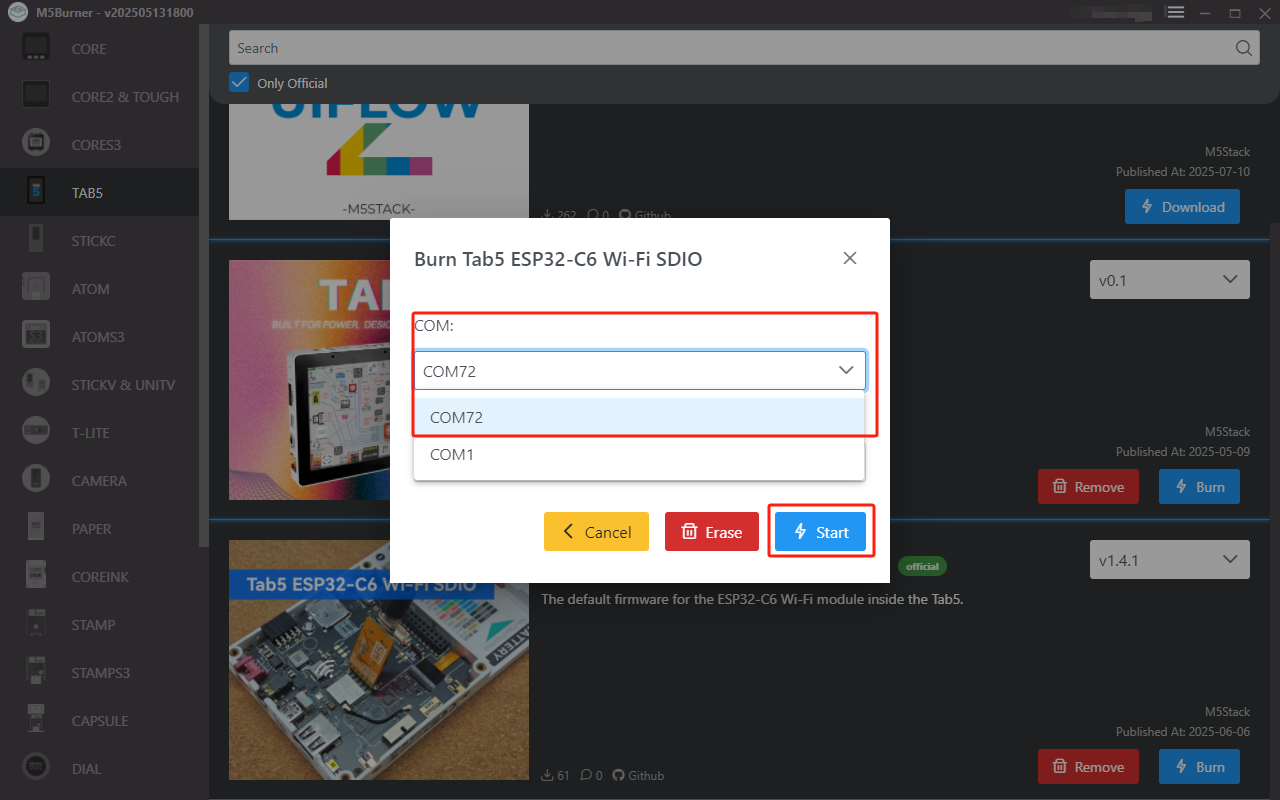Open the STICKC device category

99,240
